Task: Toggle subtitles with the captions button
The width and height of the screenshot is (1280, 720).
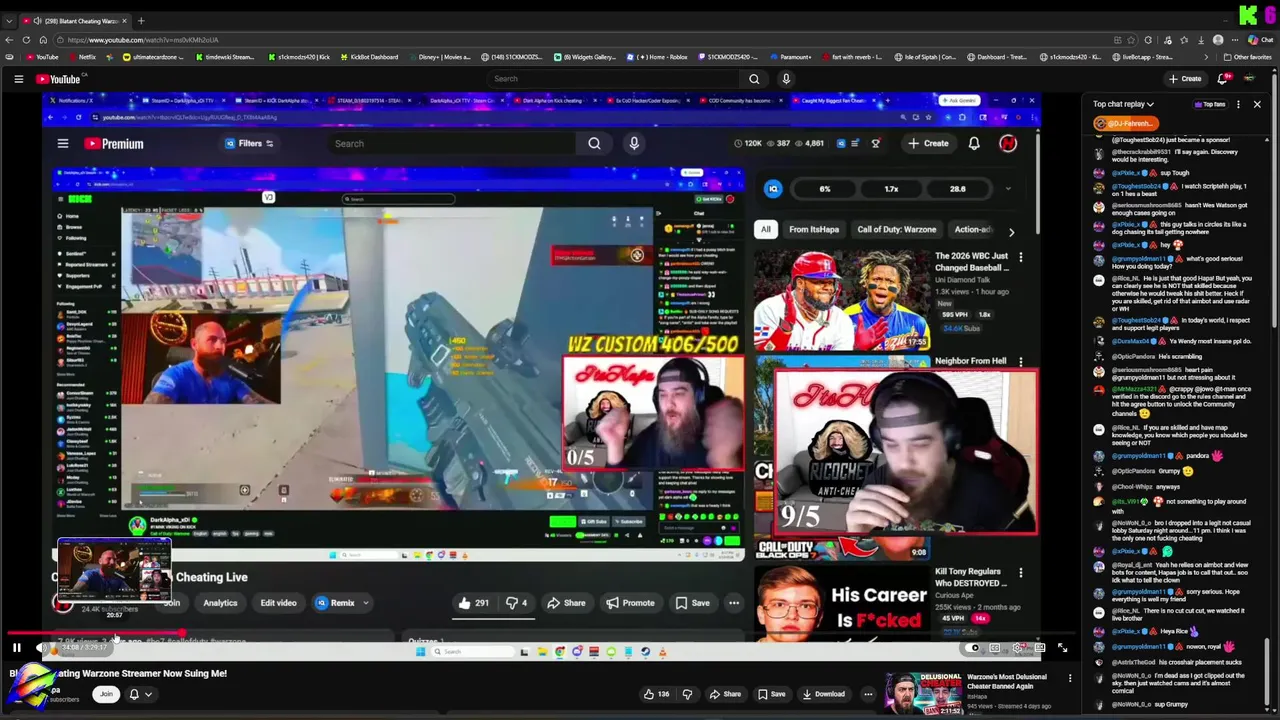Action: [995, 648]
